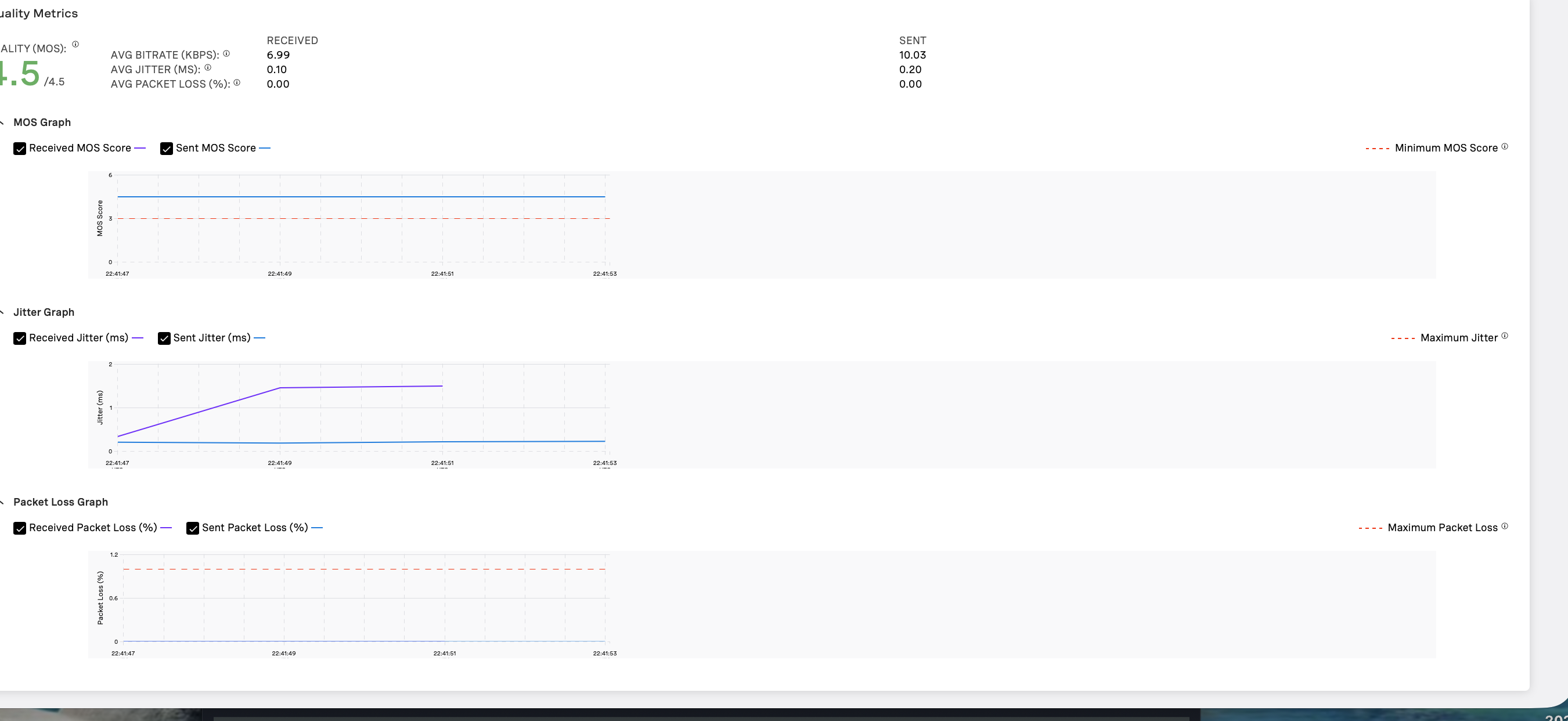
Task: Open info icon beside AVG JITTER (MS)
Action: point(208,67)
